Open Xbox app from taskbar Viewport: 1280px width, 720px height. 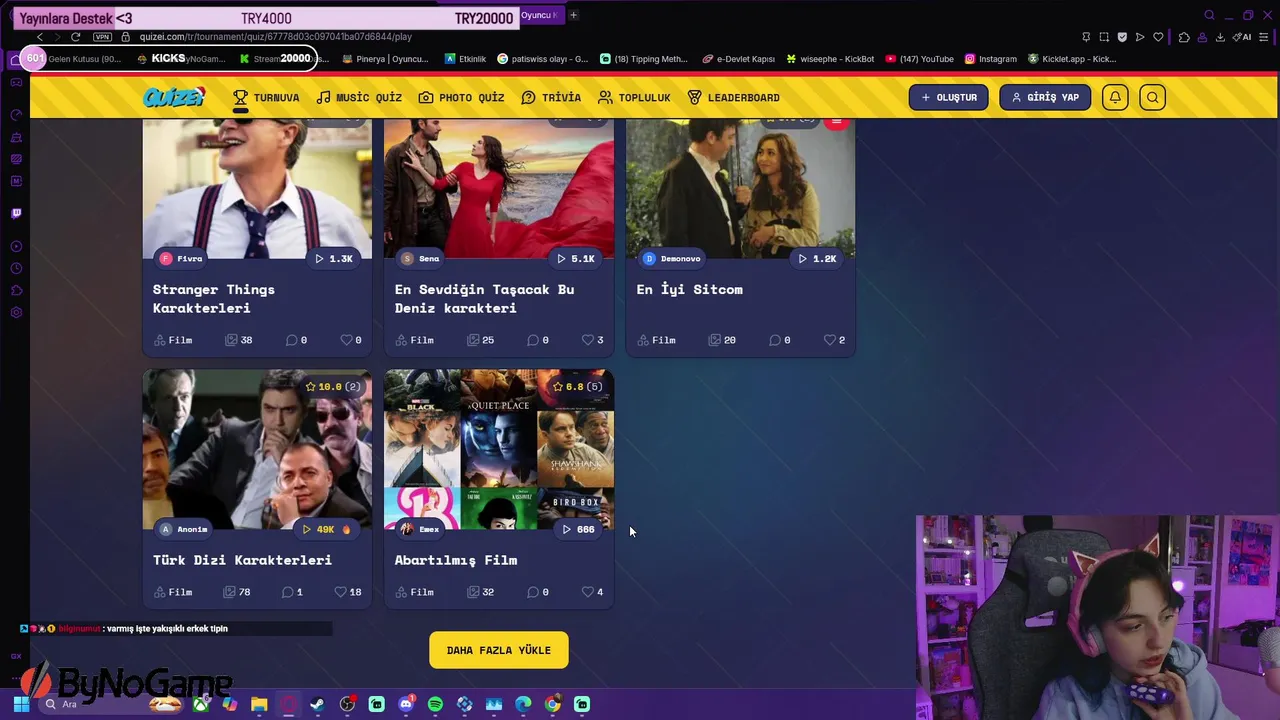(x=201, y=704)
